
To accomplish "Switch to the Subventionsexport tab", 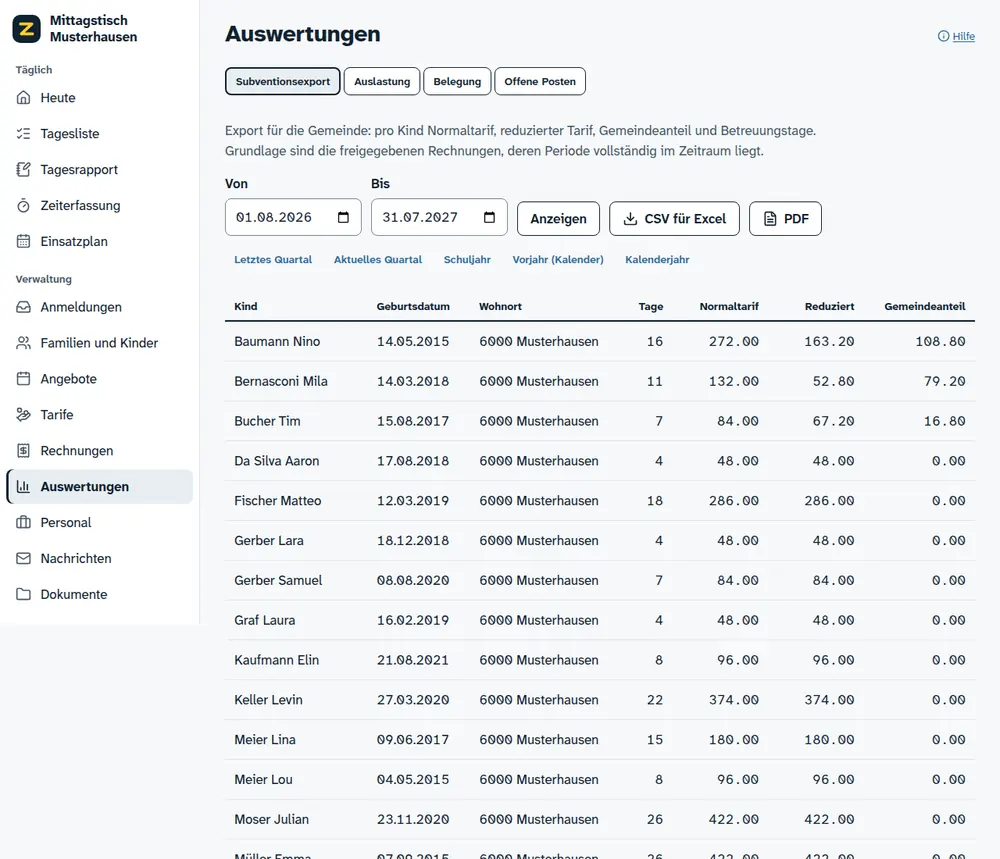I will coord(283,81).
